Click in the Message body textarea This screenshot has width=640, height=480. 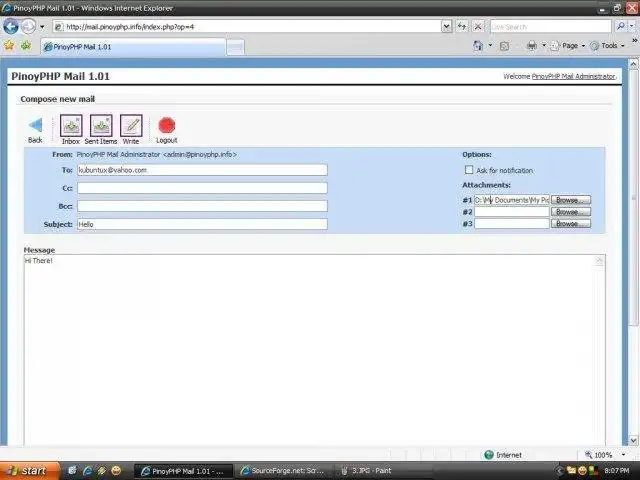click(x=314, y=350)
